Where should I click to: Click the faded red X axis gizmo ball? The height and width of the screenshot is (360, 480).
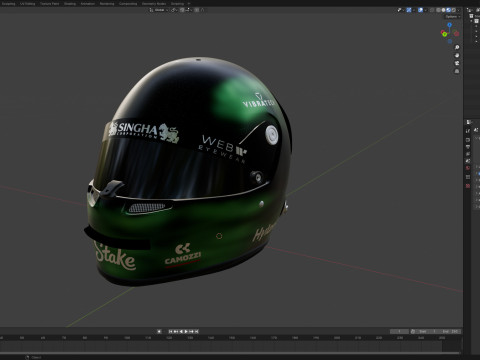click(456, 33)
